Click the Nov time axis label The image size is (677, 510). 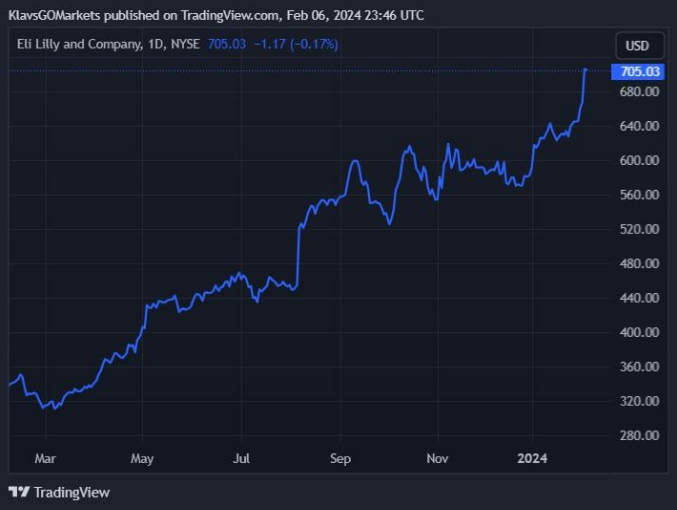pos(437,458)
